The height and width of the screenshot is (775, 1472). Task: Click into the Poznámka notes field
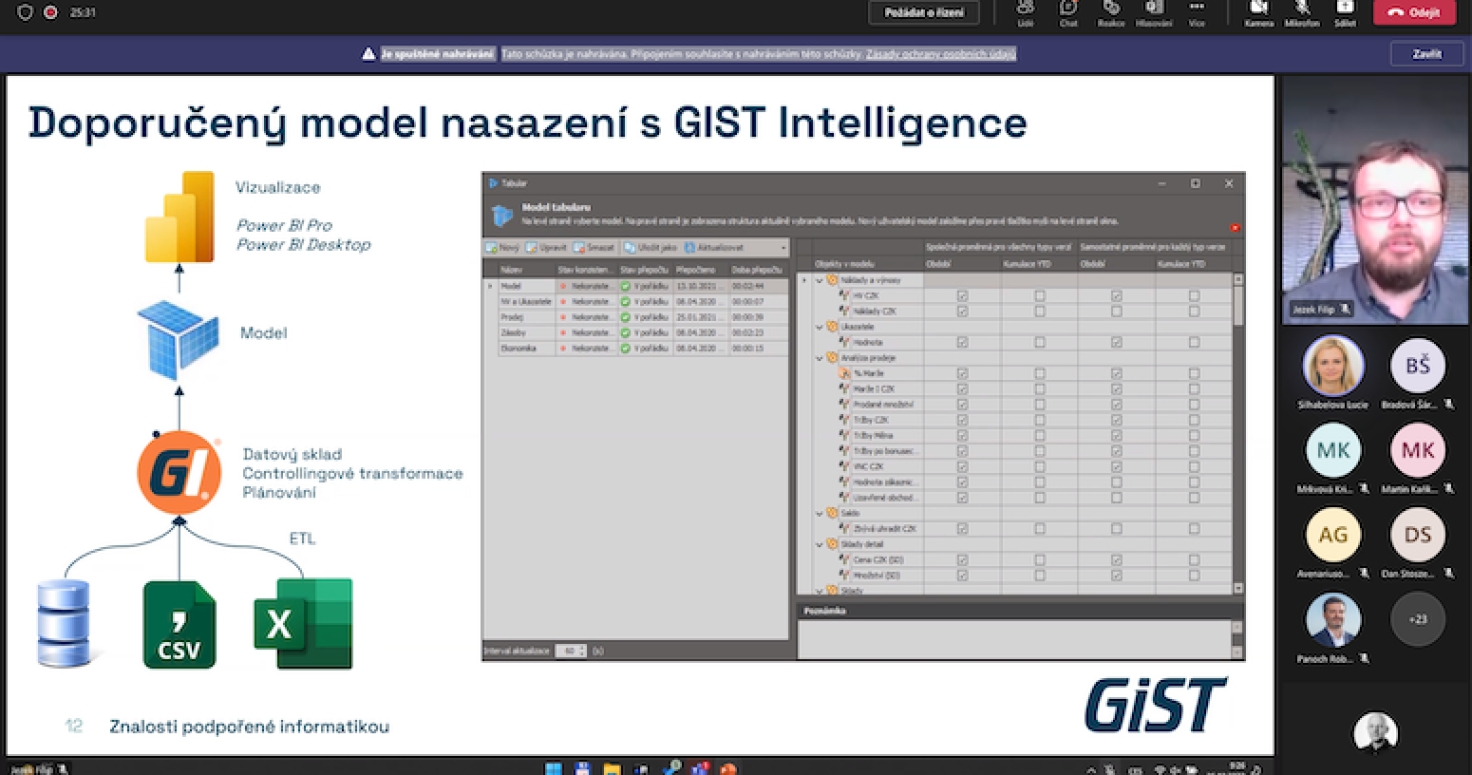coord(1015,639)
